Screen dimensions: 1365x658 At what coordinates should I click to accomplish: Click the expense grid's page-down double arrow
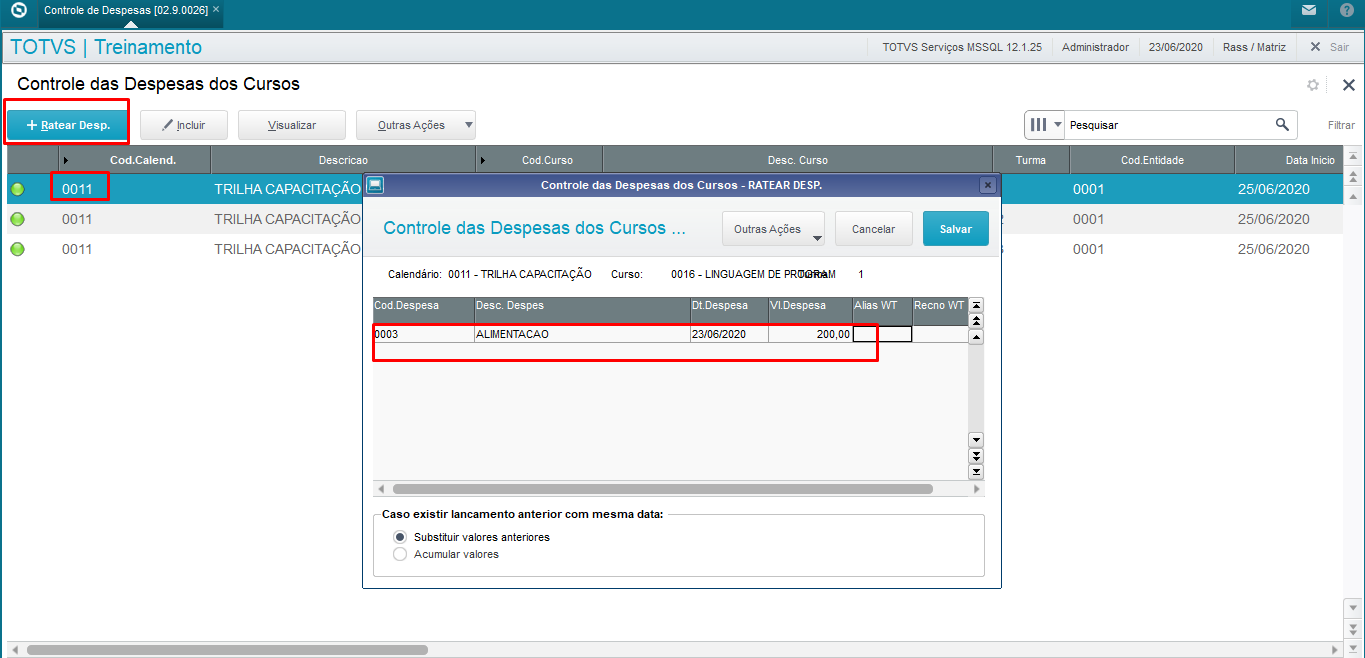point(977,456)
